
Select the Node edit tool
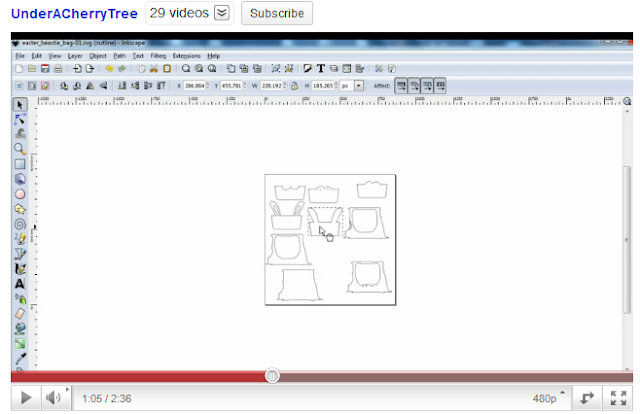click(20, 119)
